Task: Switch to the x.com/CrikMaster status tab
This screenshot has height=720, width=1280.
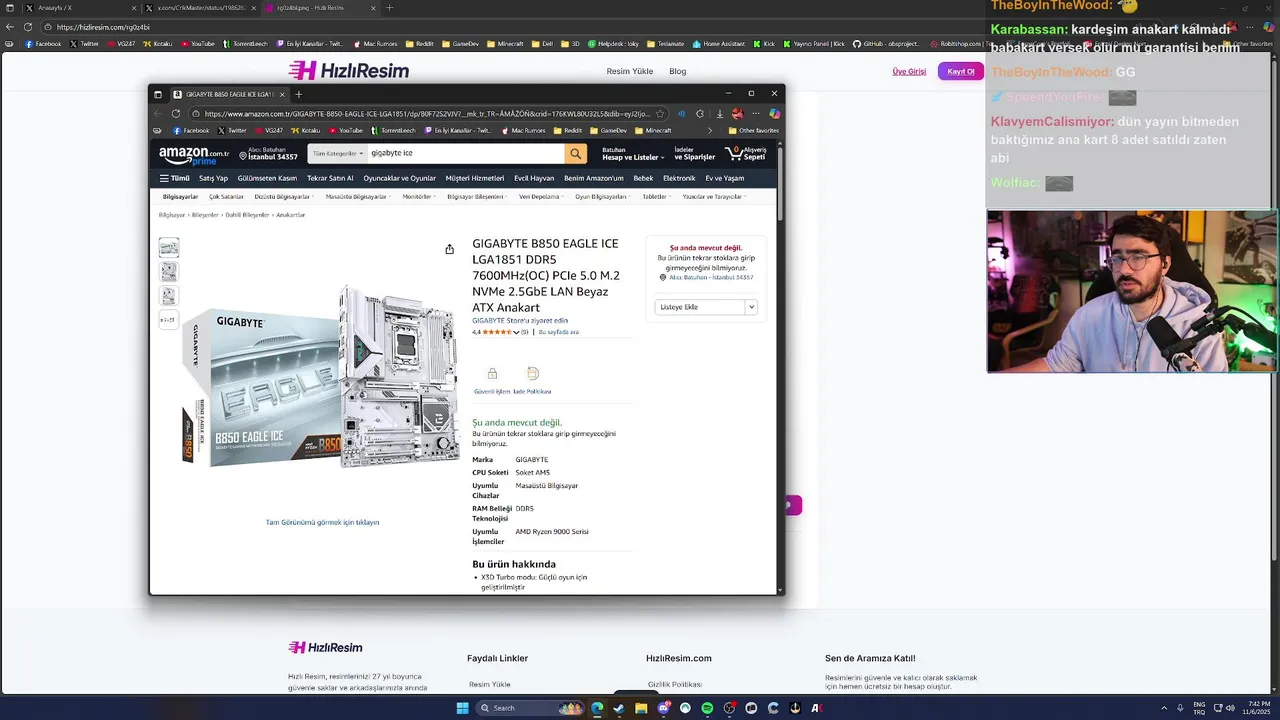Action: [x=200, y=8]
